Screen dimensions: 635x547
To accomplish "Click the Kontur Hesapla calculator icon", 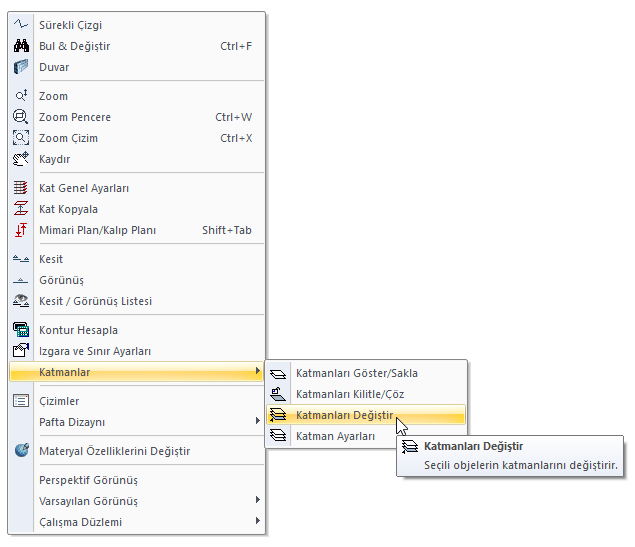I will tap(21, 330).
